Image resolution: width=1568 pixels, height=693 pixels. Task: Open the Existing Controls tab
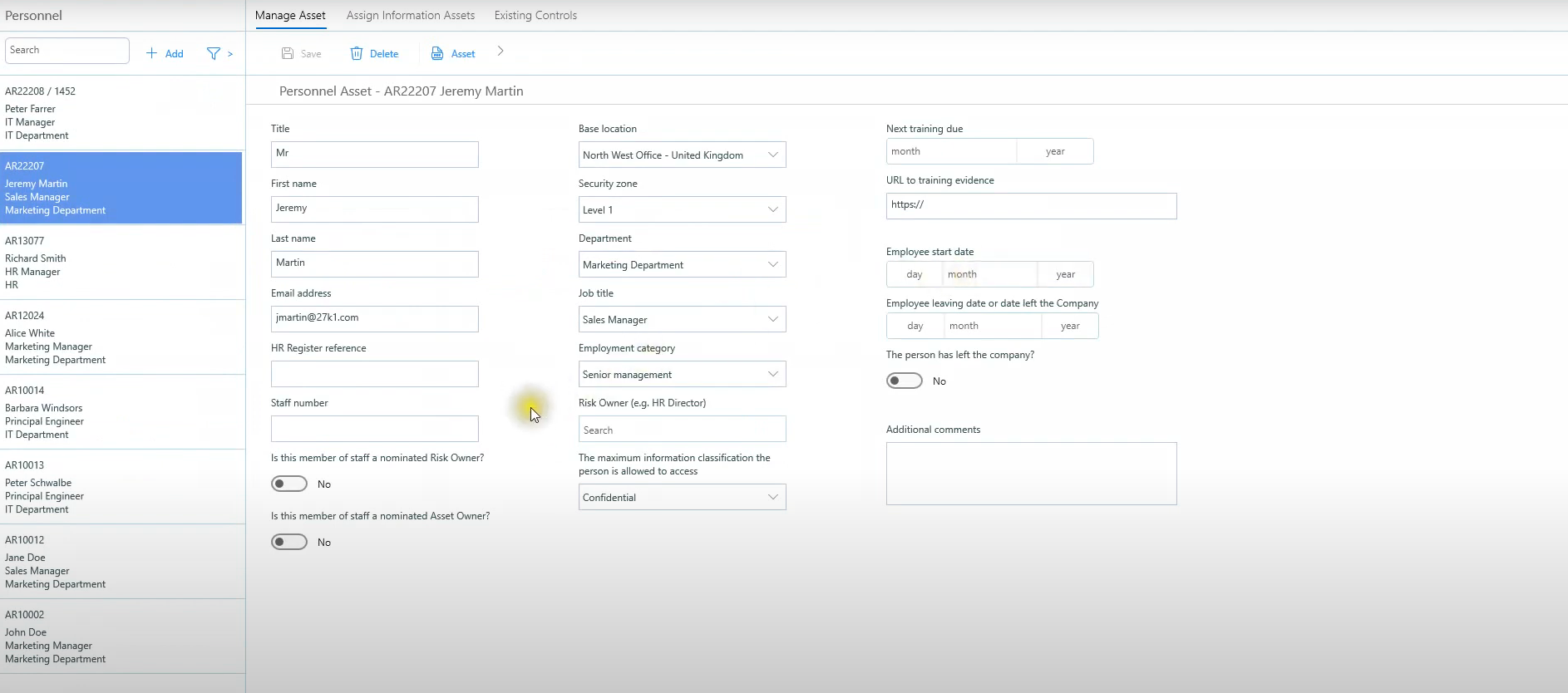pos(535,15)
